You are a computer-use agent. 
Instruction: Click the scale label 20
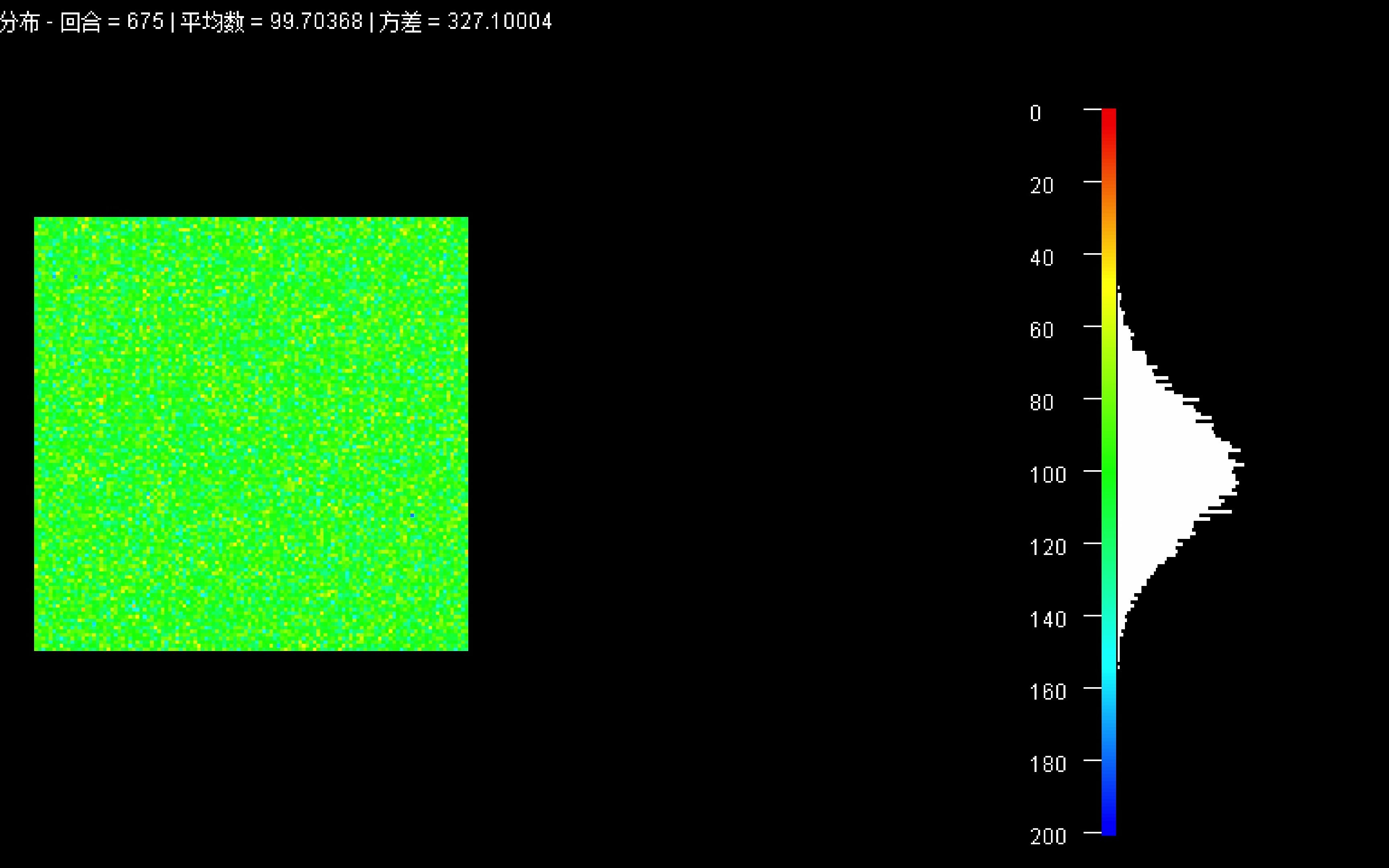click(x=1041, y=185)
